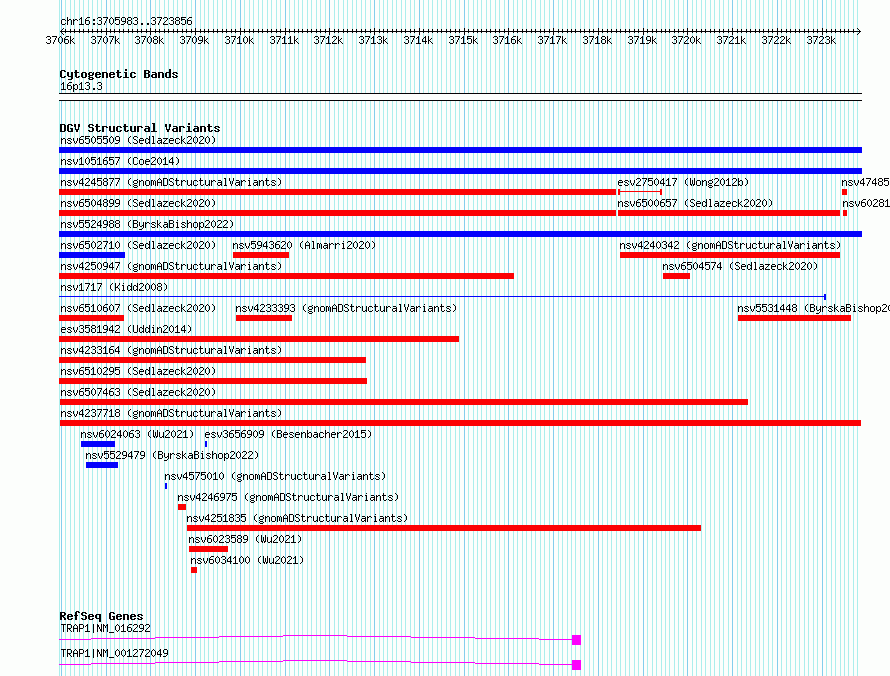Select nsv6507463 (Sedlazeck2020) label
890x676 pixels.
pos(138,392)
